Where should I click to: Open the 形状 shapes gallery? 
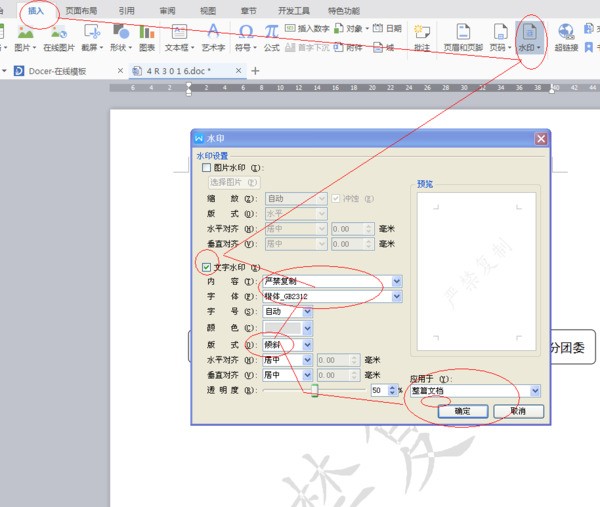(121, 37)
